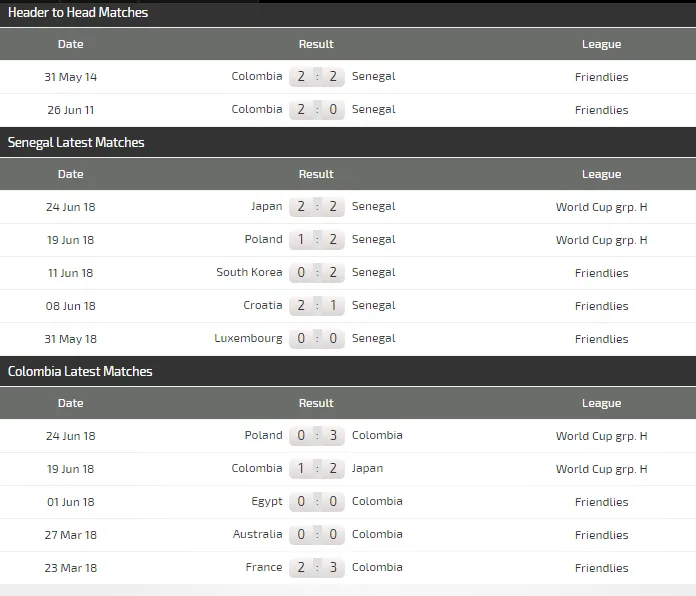Select the 31 May 14 match date
Viewport: 696px width, 596px height.
click(x=71, y=77)
